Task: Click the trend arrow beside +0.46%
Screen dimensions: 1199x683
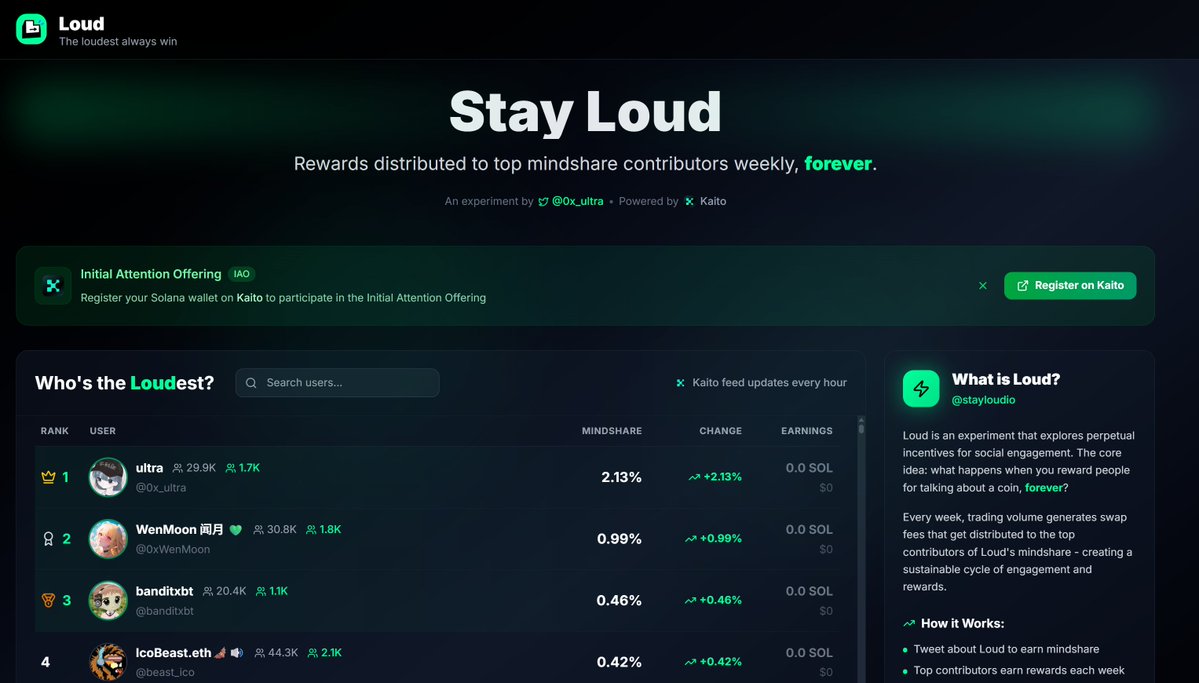Action: coord(690,600)
